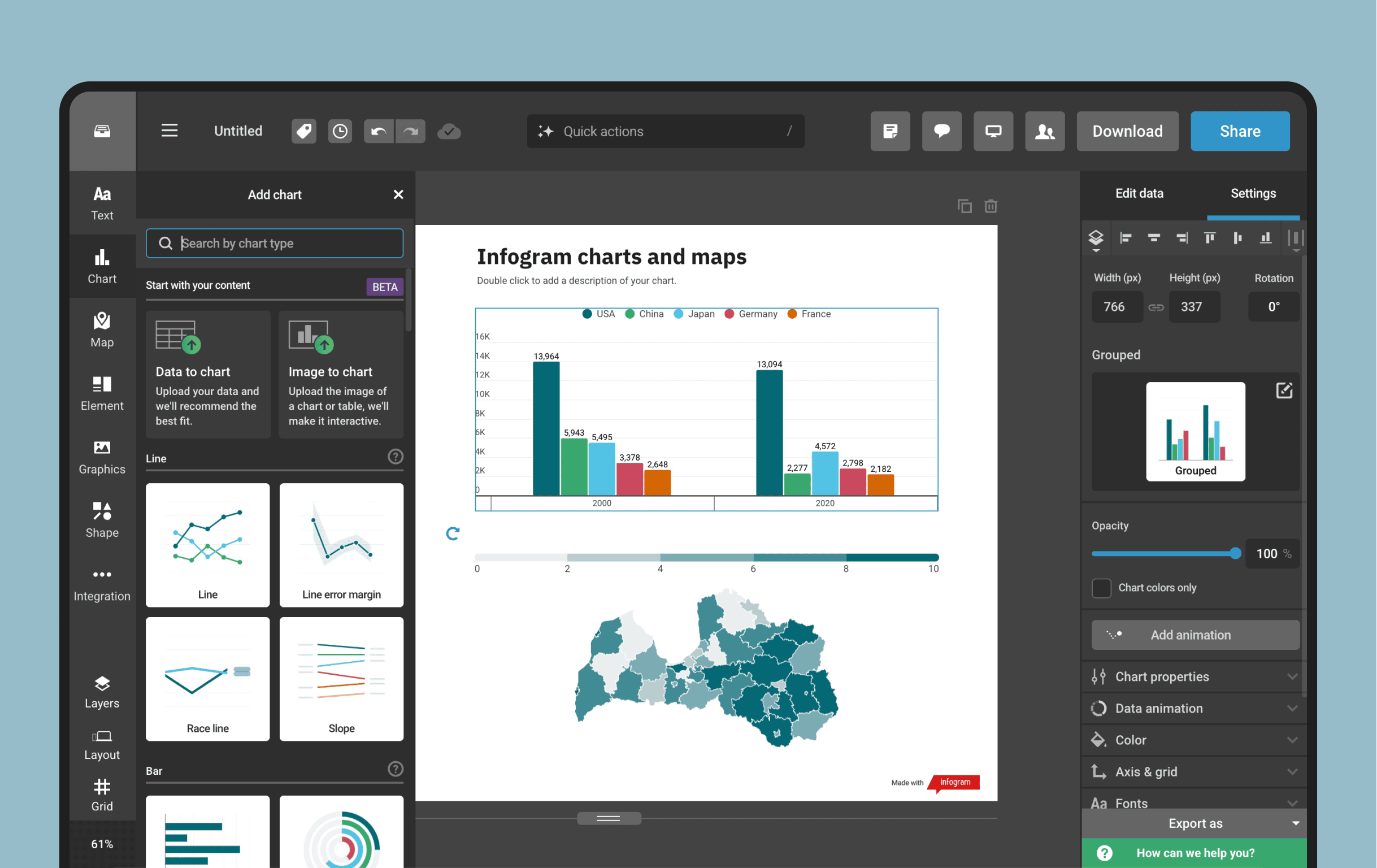Delete the chart with trash icon
This screenshot has height=868, width=1377.
[x=991, y=206]
